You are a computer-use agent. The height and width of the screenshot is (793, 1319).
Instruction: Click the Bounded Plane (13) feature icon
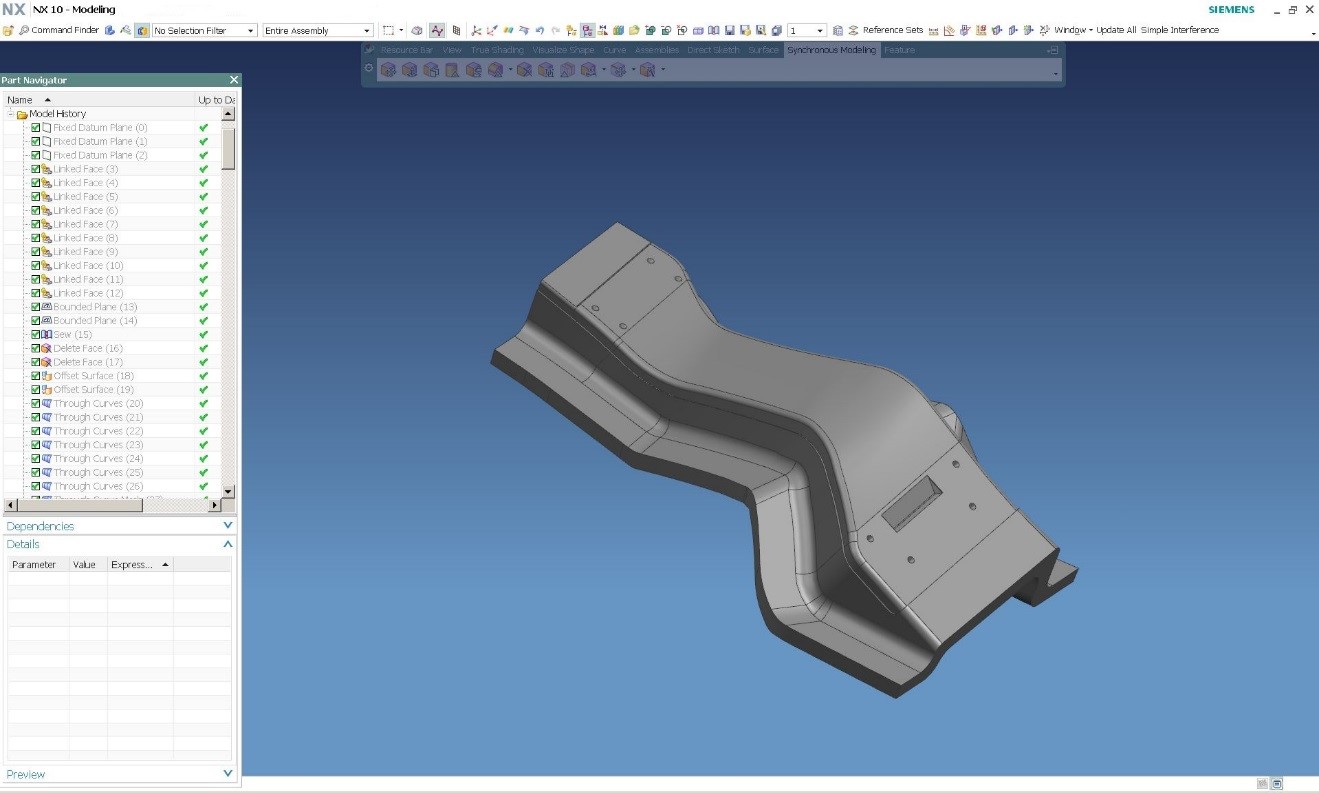coord(46,307)
